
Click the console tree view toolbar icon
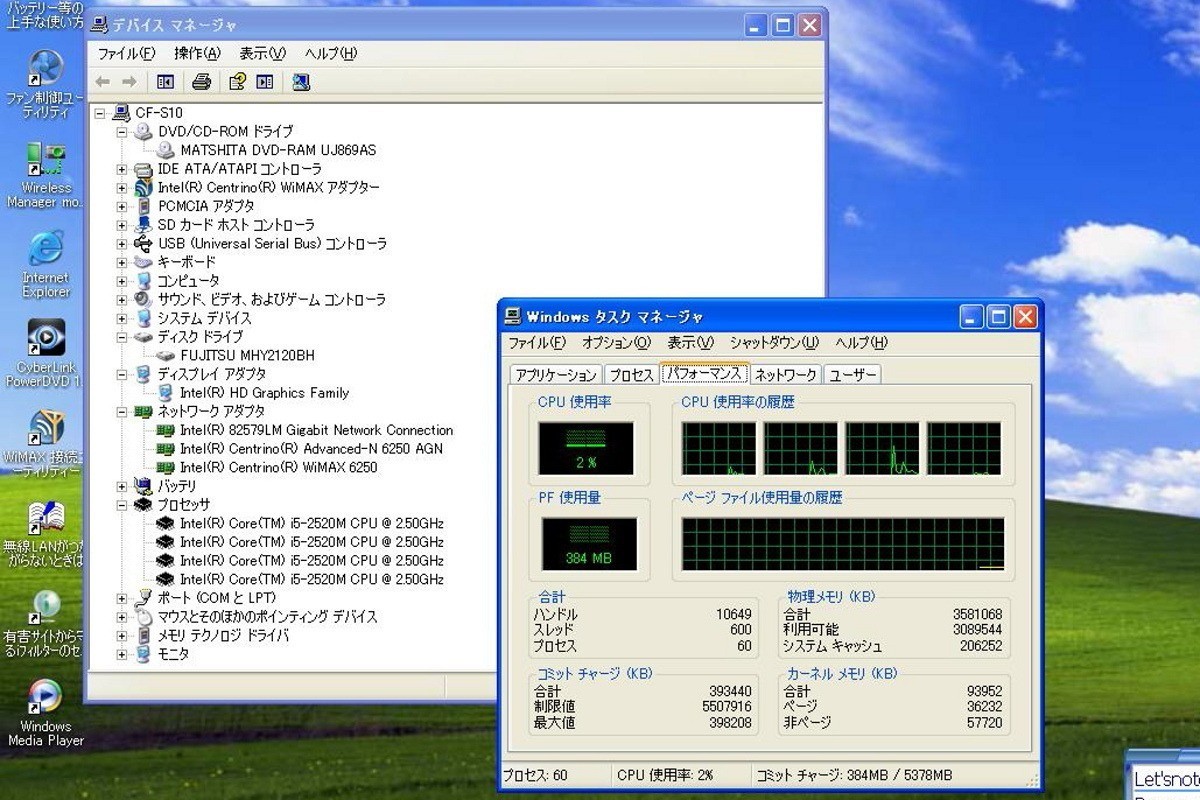click(x=165, y=82)
